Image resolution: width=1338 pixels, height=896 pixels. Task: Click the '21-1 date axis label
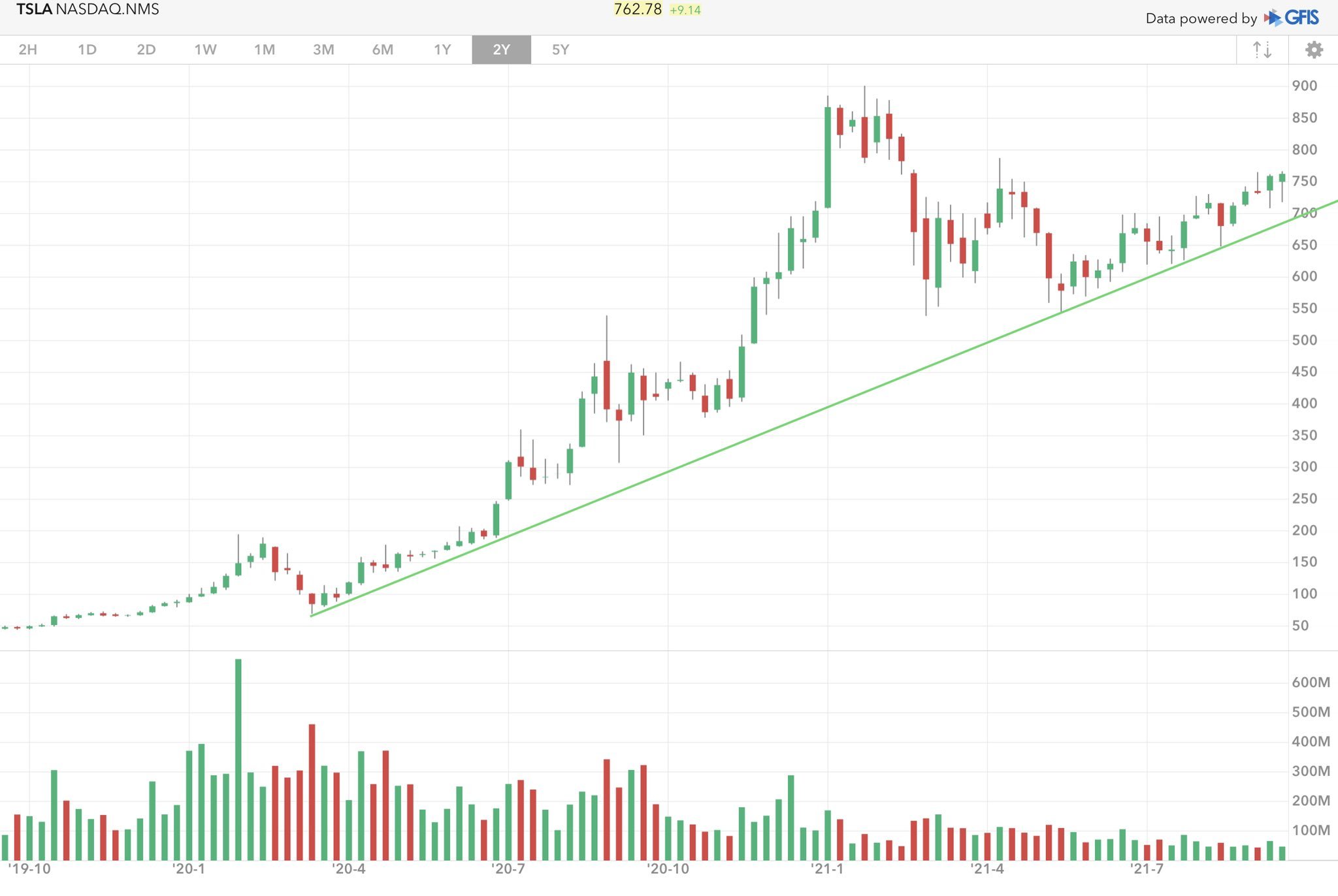coord(827,869)
